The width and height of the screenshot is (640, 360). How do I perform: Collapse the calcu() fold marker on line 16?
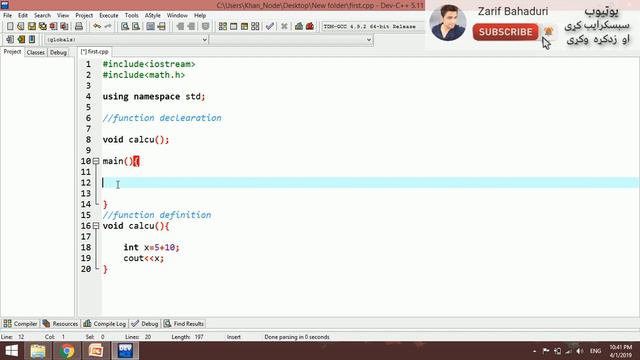pyautogui.click(x=96, y=226)
